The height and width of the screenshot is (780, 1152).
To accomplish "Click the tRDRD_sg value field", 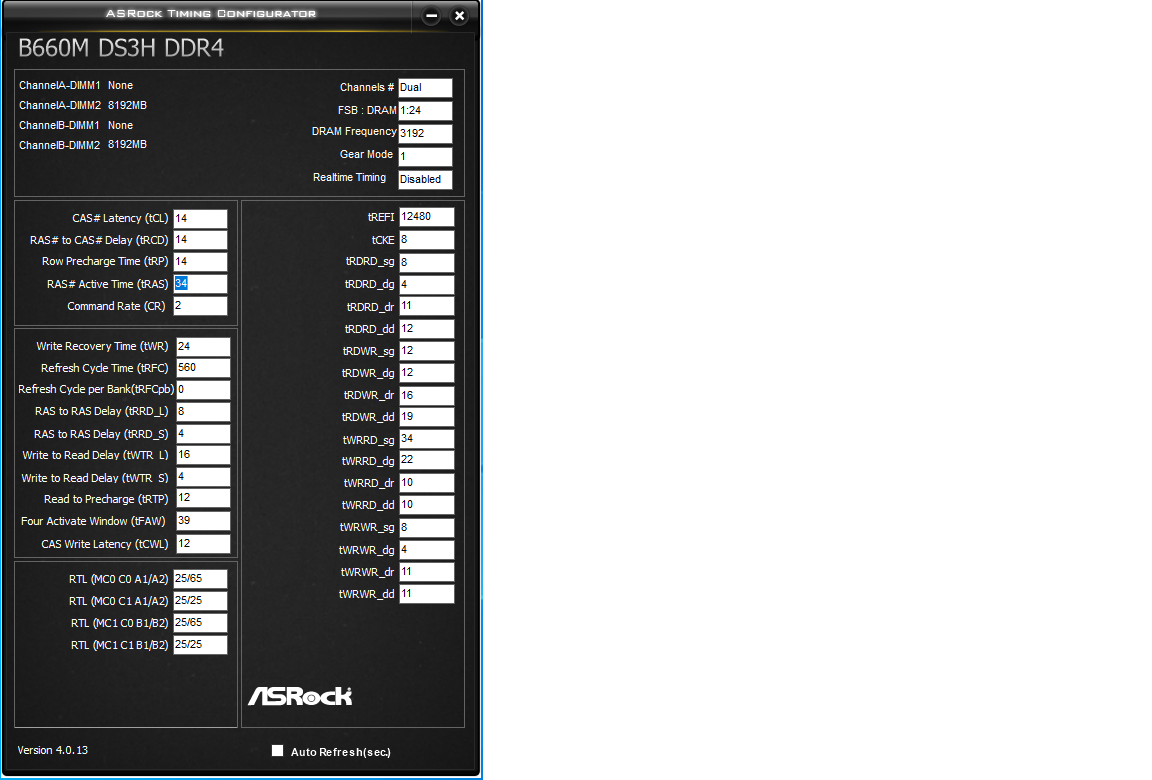I will pyautogui.click(x=427, y=262).
